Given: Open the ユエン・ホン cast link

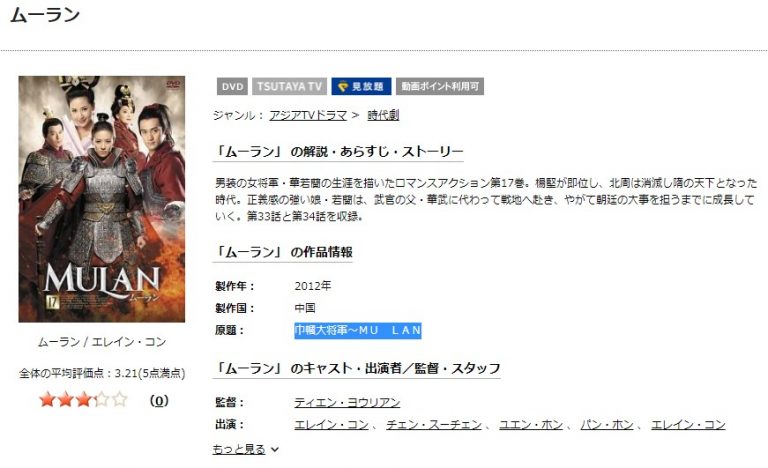Looking at the screenshot, I should 531,424.
